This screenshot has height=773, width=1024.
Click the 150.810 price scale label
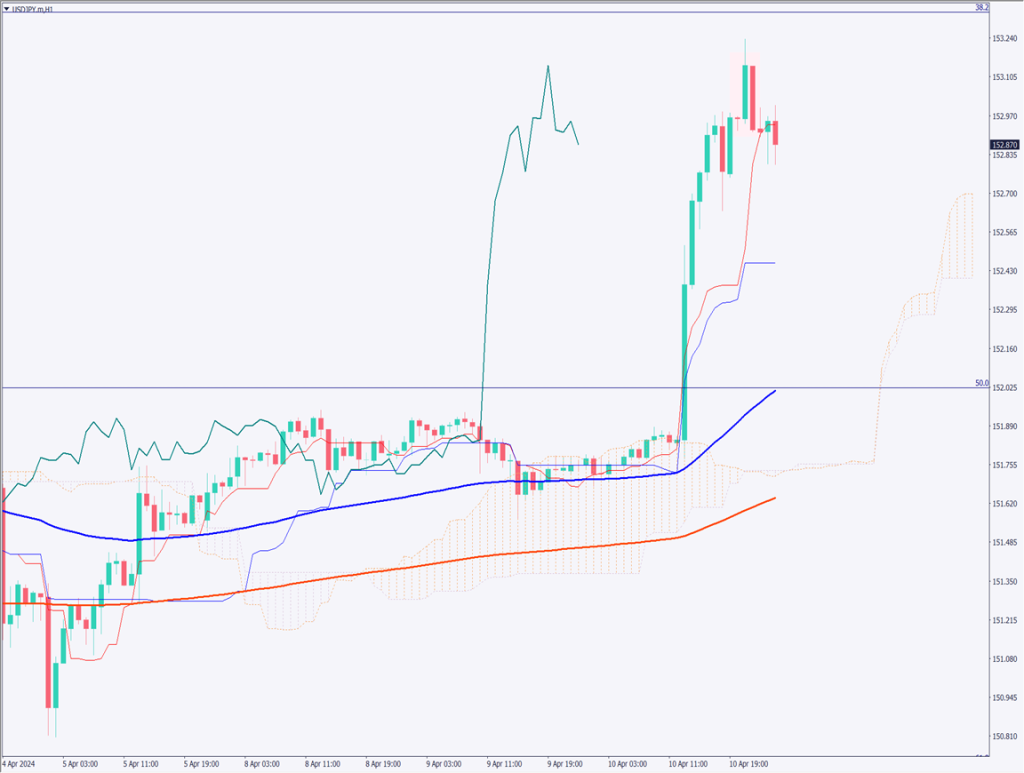point(1004,737)
